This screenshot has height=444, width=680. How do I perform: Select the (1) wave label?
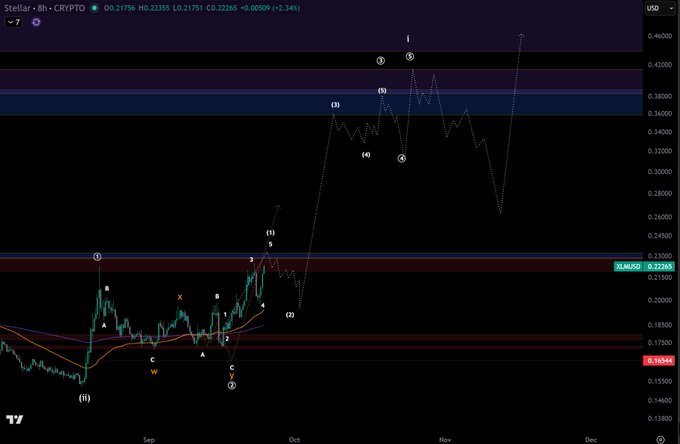[x=270, y=233]
